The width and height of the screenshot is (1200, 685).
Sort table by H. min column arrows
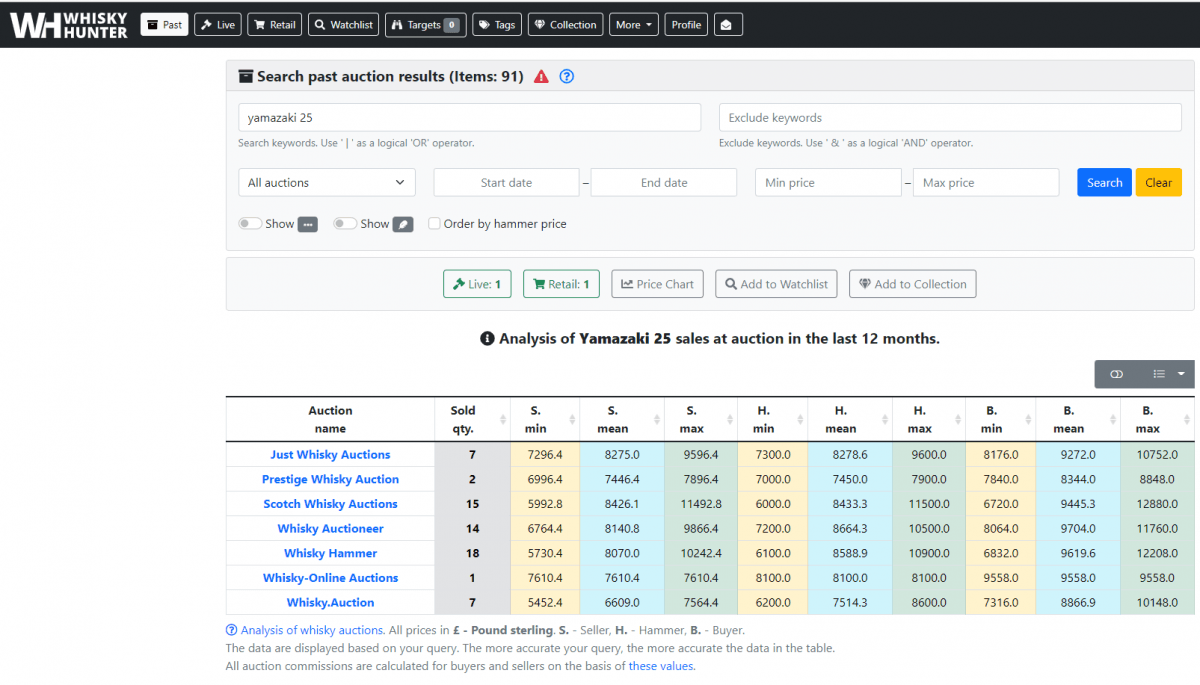point(800,419)
